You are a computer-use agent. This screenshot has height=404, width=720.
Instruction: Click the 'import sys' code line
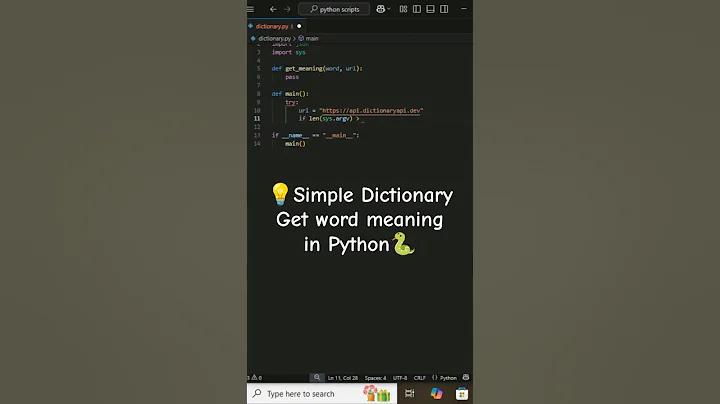[x=288, y=52]
